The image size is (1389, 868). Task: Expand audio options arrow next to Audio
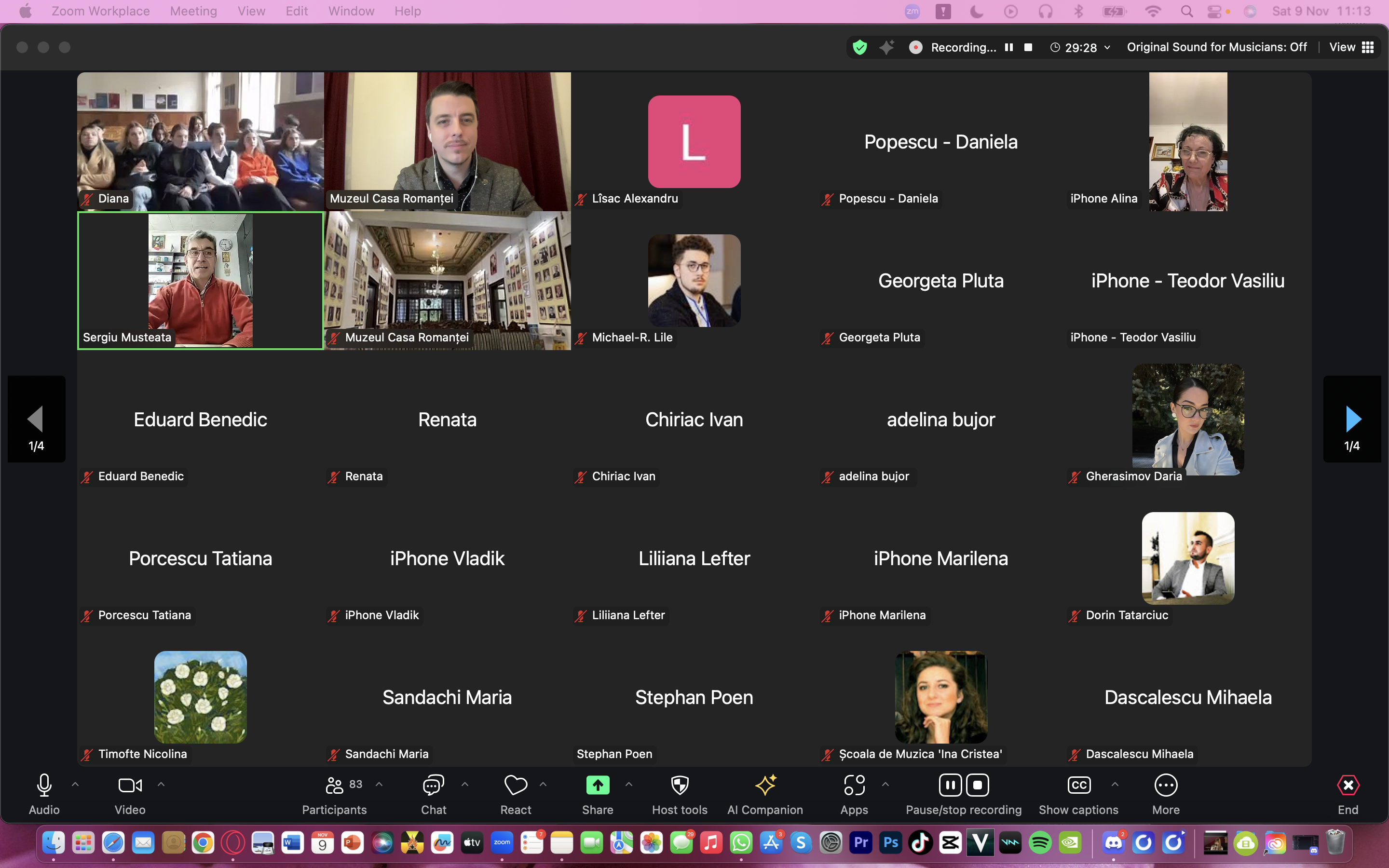click(x=75, y=784)
